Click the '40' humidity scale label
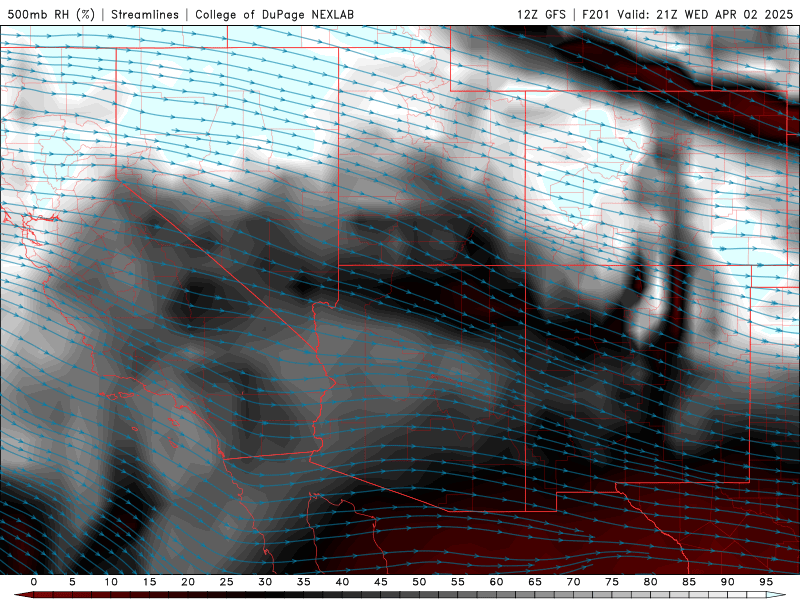 (x=342, y=582)
